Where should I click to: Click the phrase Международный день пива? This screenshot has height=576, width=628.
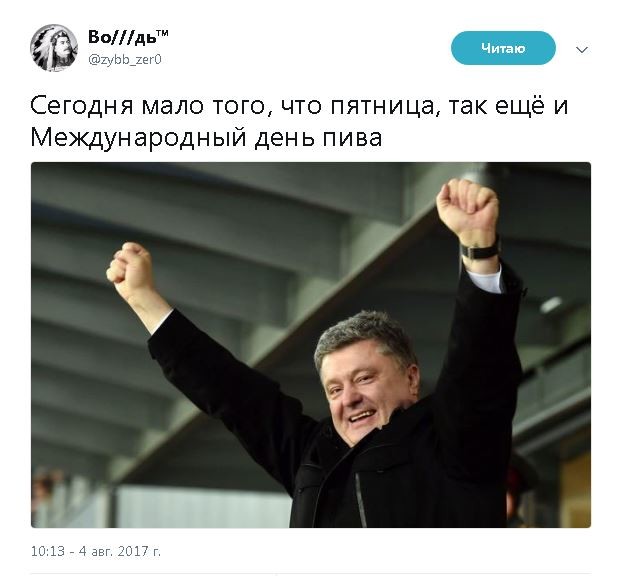coord(206,139)
